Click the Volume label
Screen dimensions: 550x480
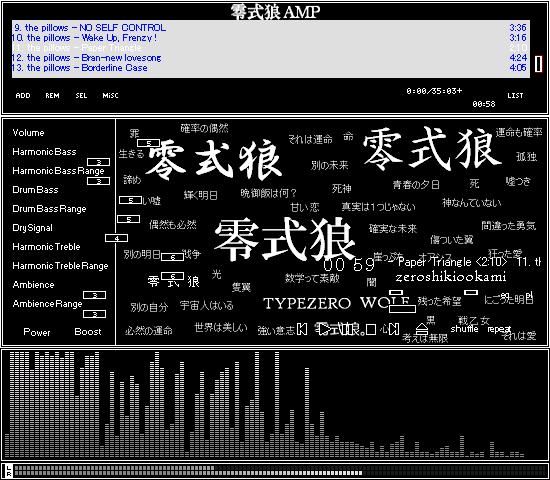tap(28, 133)
